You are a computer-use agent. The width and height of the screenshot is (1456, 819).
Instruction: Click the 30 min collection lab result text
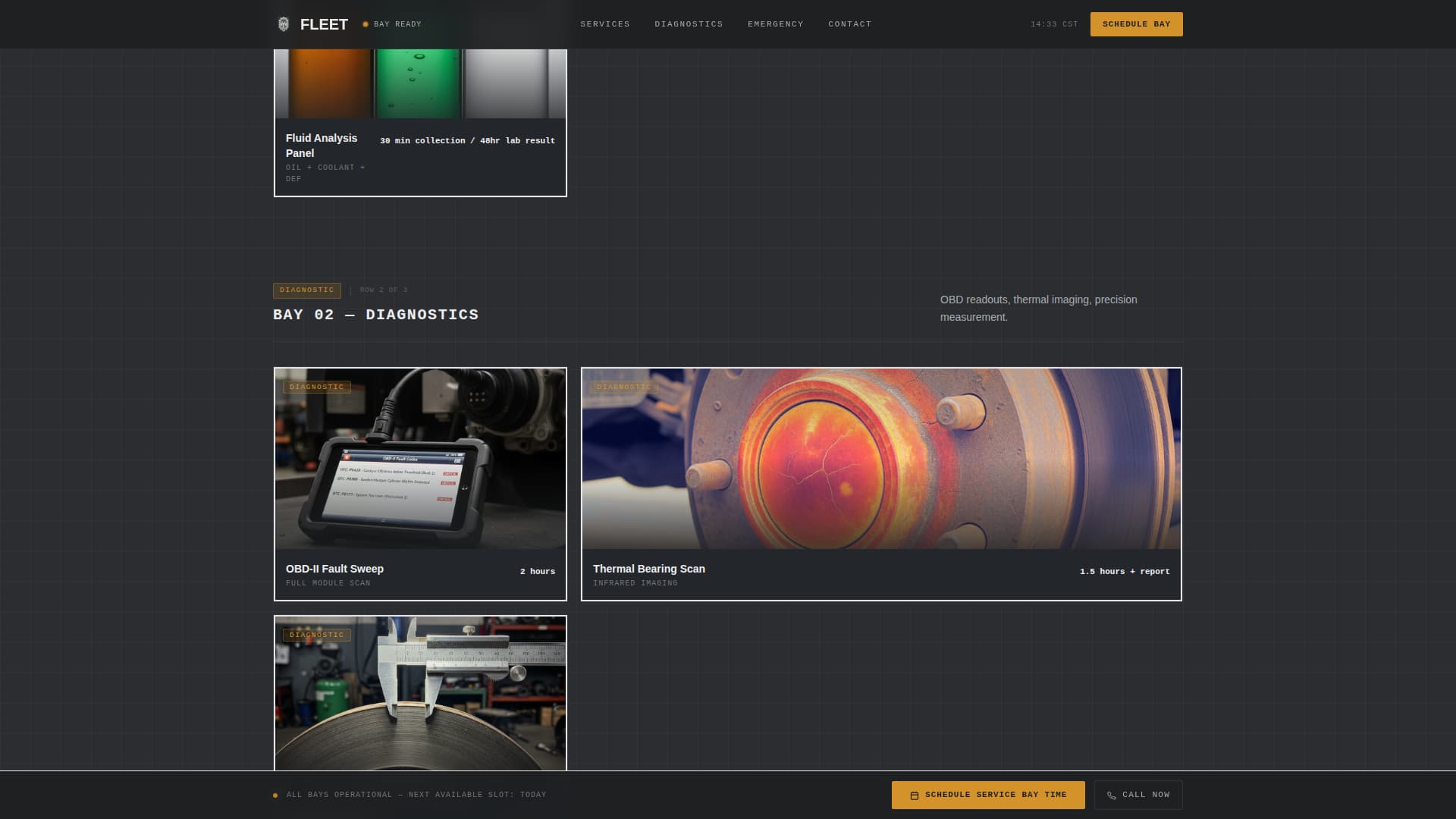click(x=467, y=141)
